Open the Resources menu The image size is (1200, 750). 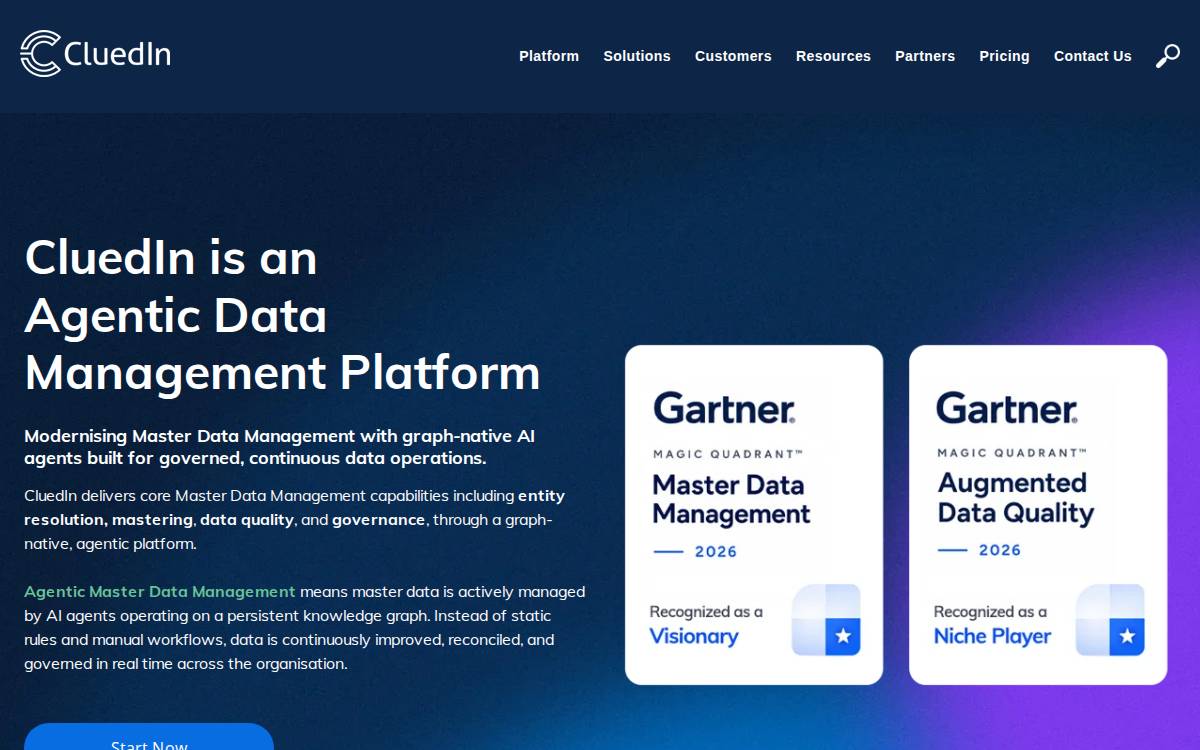(833, 56)
